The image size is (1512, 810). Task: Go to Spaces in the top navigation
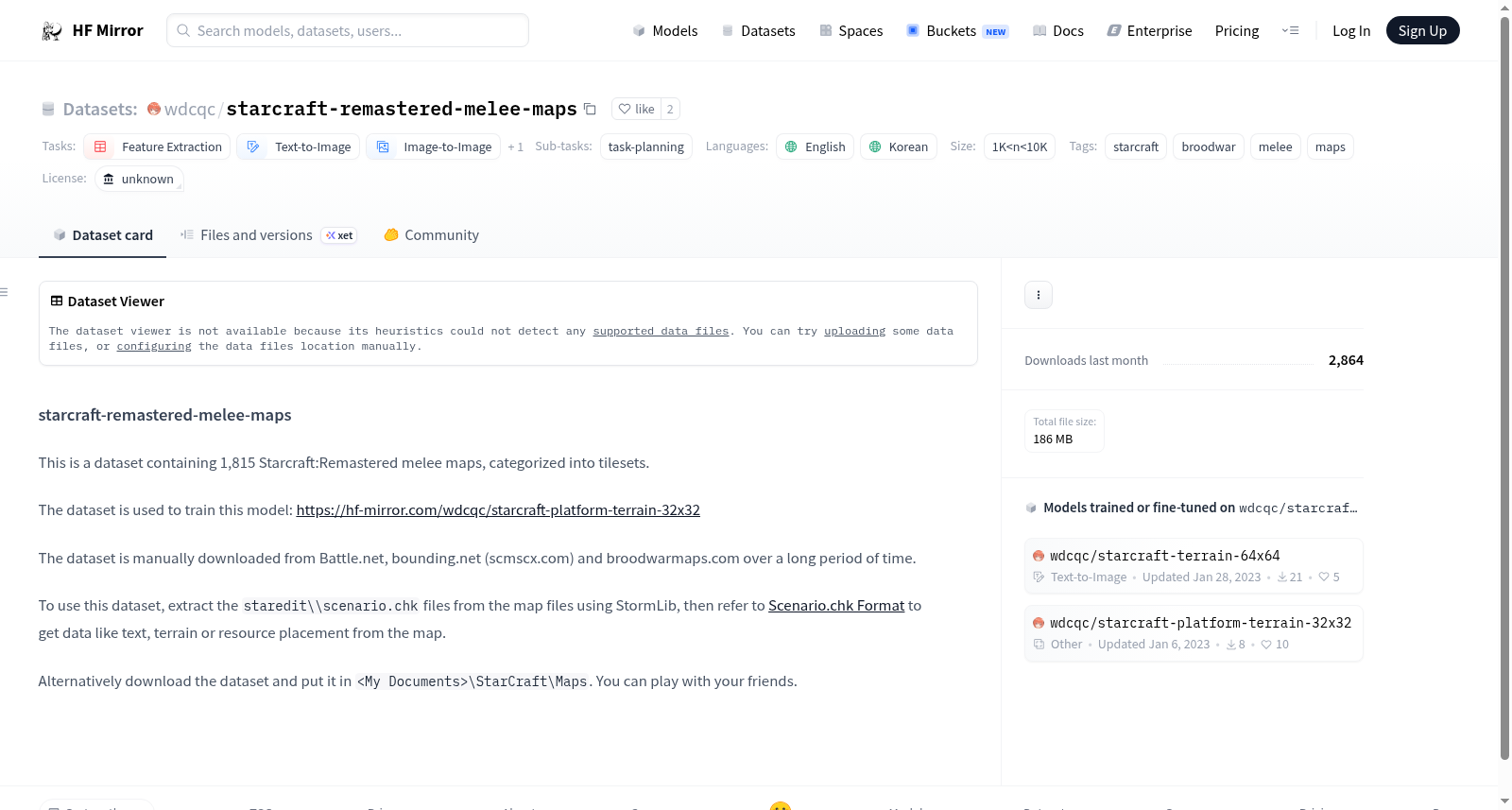(x=850, y=31)
